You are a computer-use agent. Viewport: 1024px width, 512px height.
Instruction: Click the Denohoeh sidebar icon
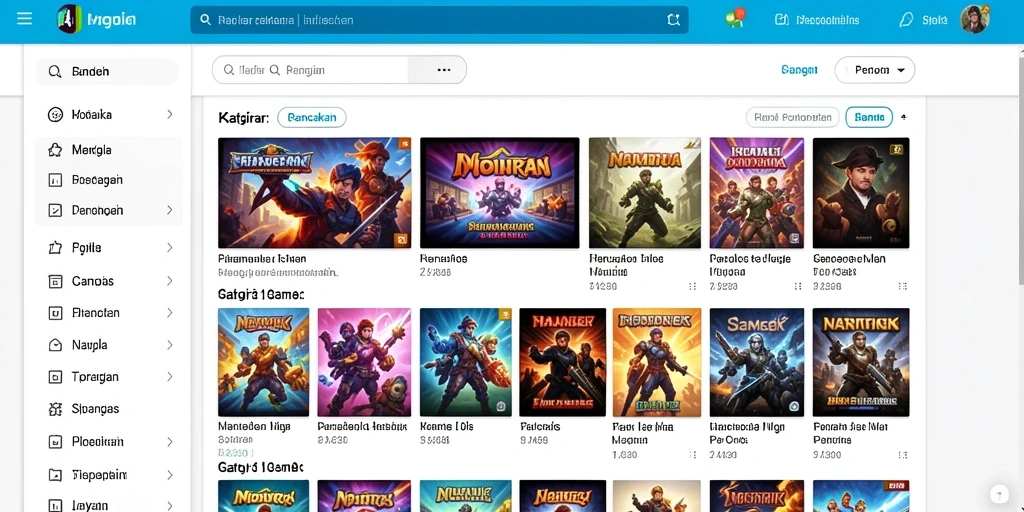point(56,210)
